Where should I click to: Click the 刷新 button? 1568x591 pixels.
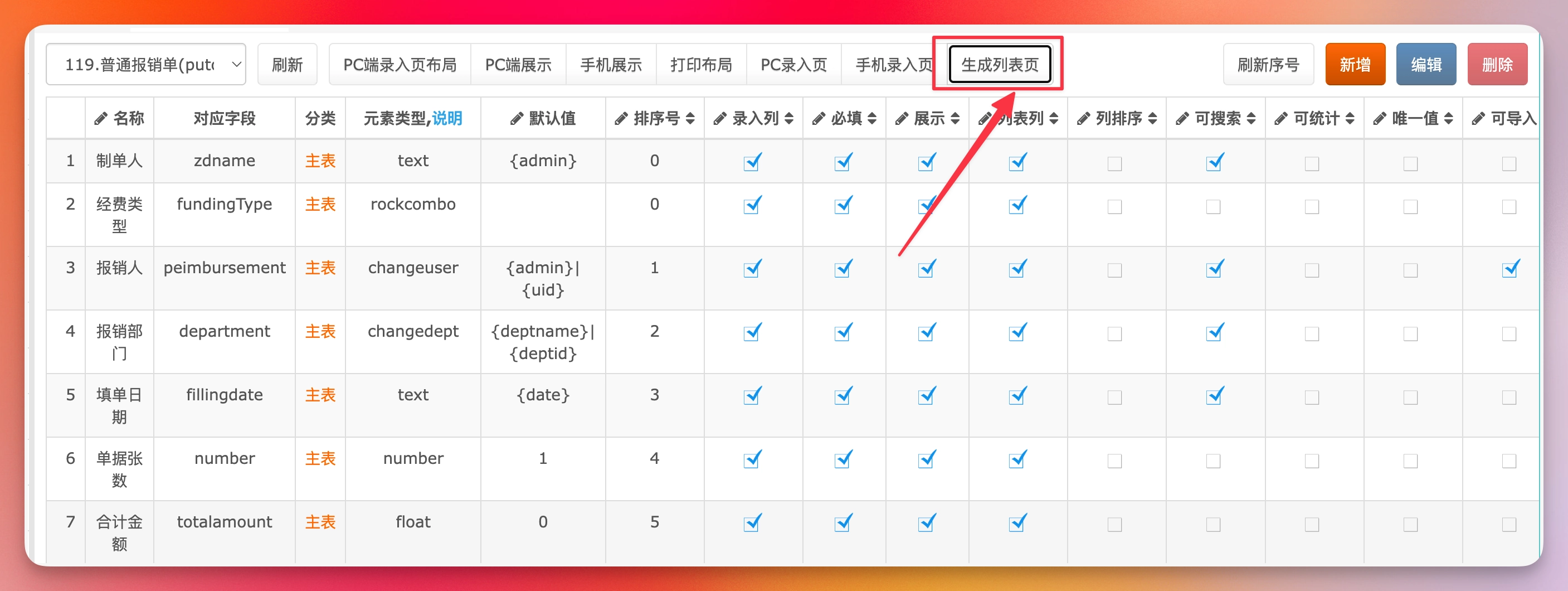[288, 65]
